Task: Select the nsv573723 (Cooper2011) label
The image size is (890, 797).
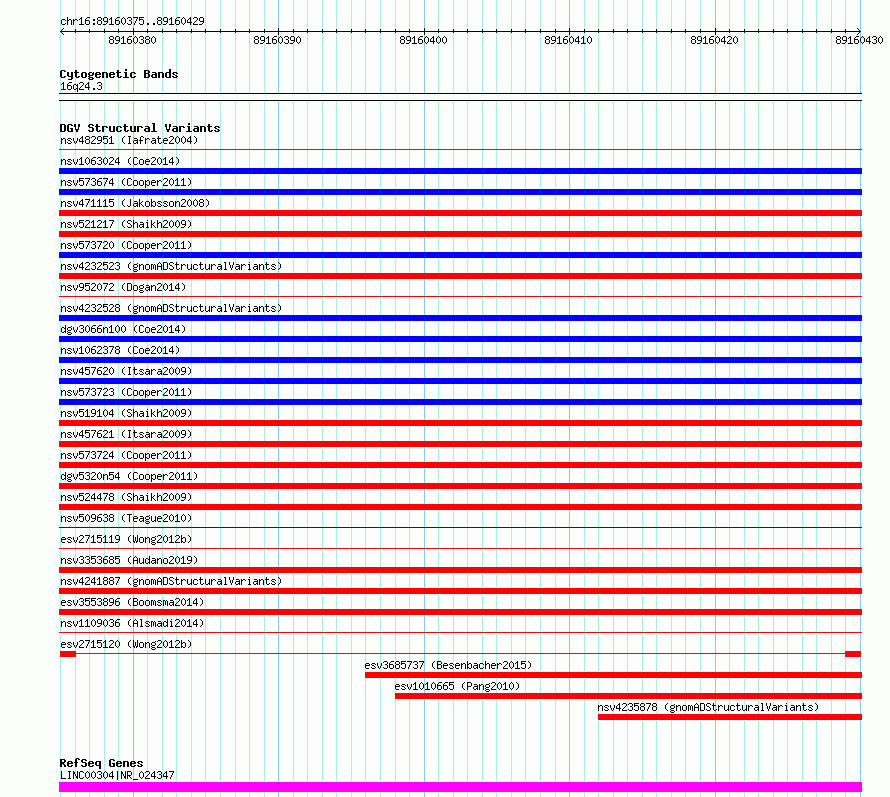Action: pos(126,392)
